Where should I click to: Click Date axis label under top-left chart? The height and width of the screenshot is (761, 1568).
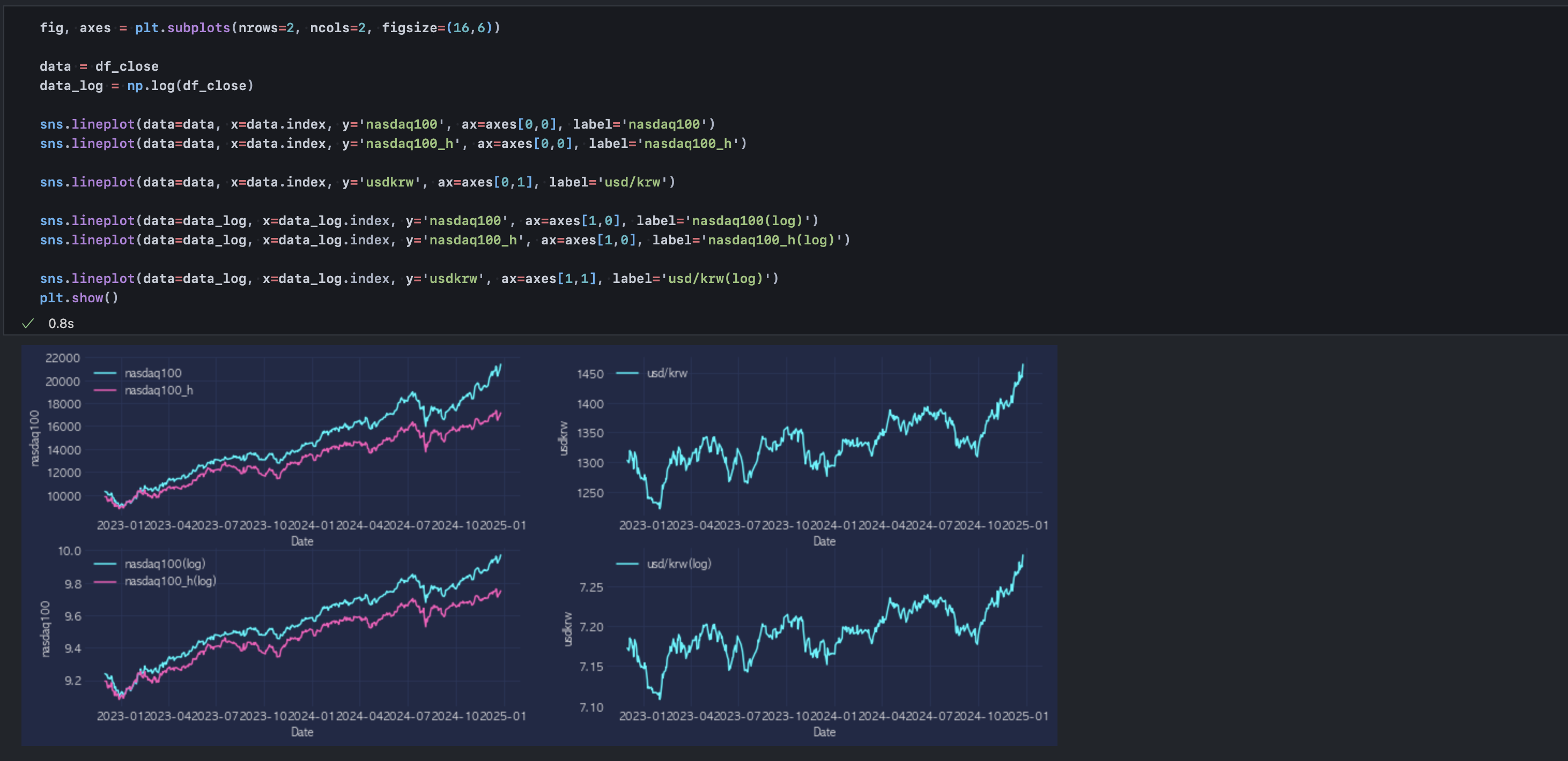pyautogui.click(x=302, y=541)
